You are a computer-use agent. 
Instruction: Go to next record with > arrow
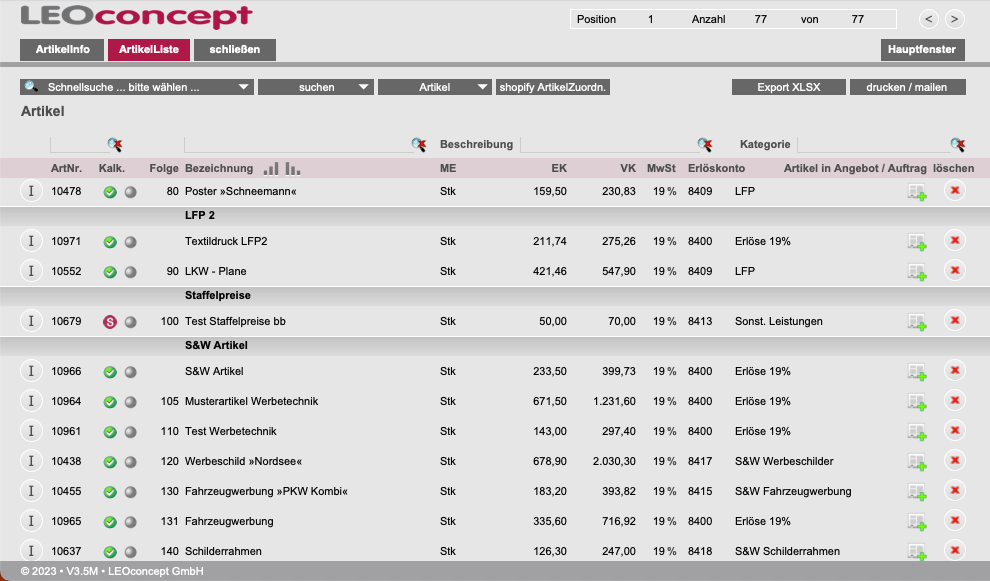[954, 19]
